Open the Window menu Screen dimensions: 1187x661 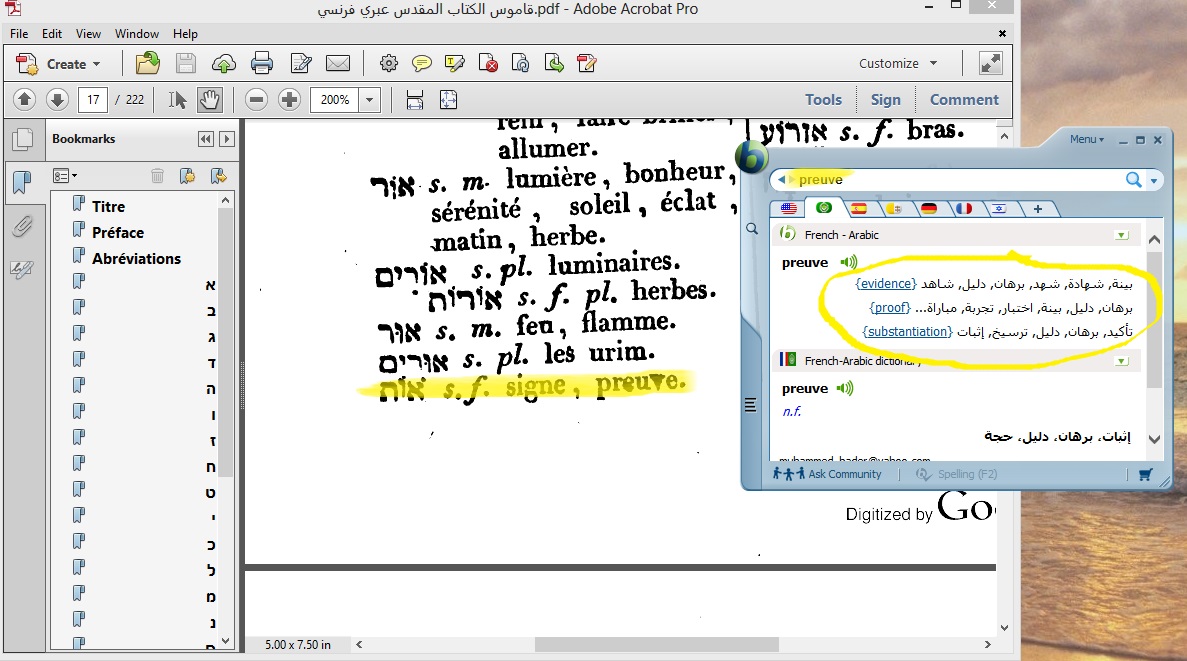point(137,34)
